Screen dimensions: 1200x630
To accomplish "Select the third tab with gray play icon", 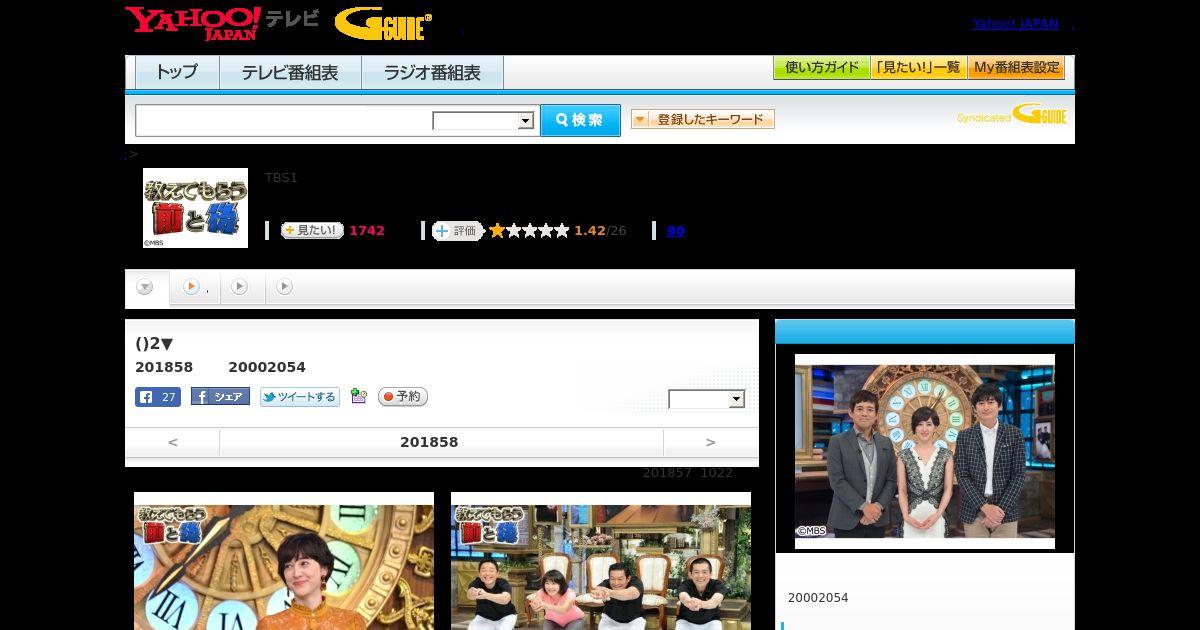I will pyautogui.click(x=240, y=287).
